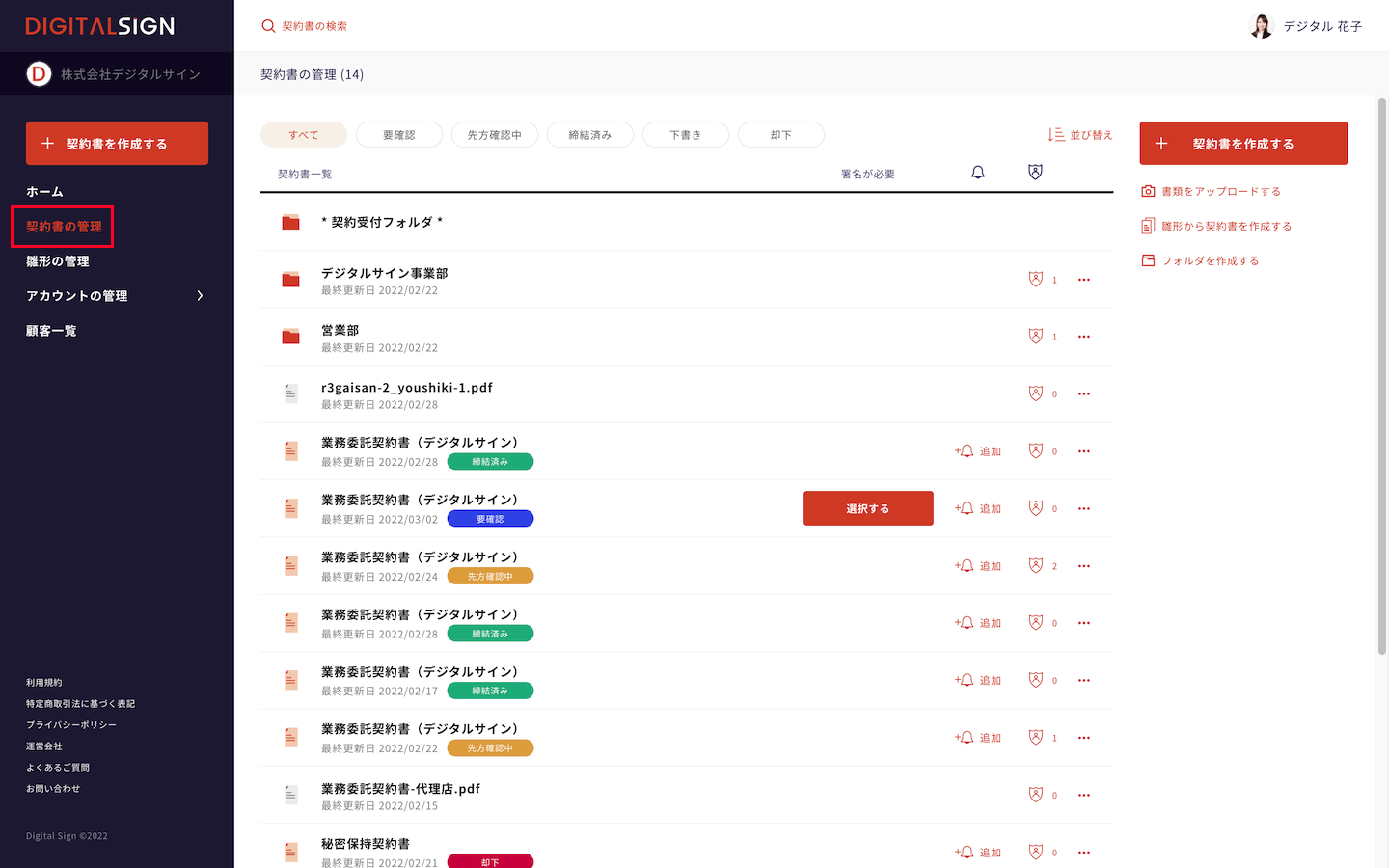Click the bell icon in list header
Viewport: 1389px width, 868px height.
pyautogui.click(x=977, y=173)
